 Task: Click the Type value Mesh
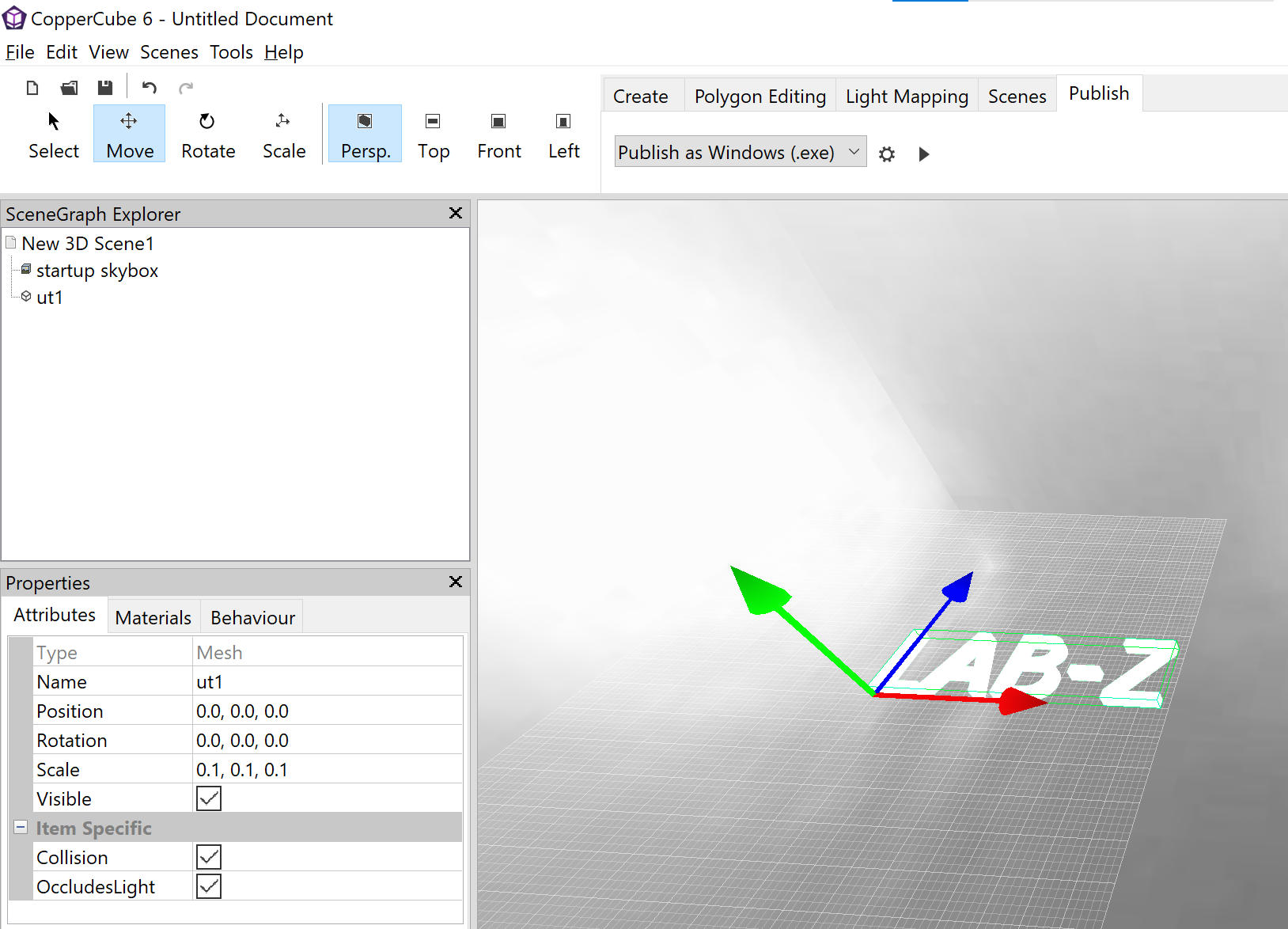tap(328, 652)
